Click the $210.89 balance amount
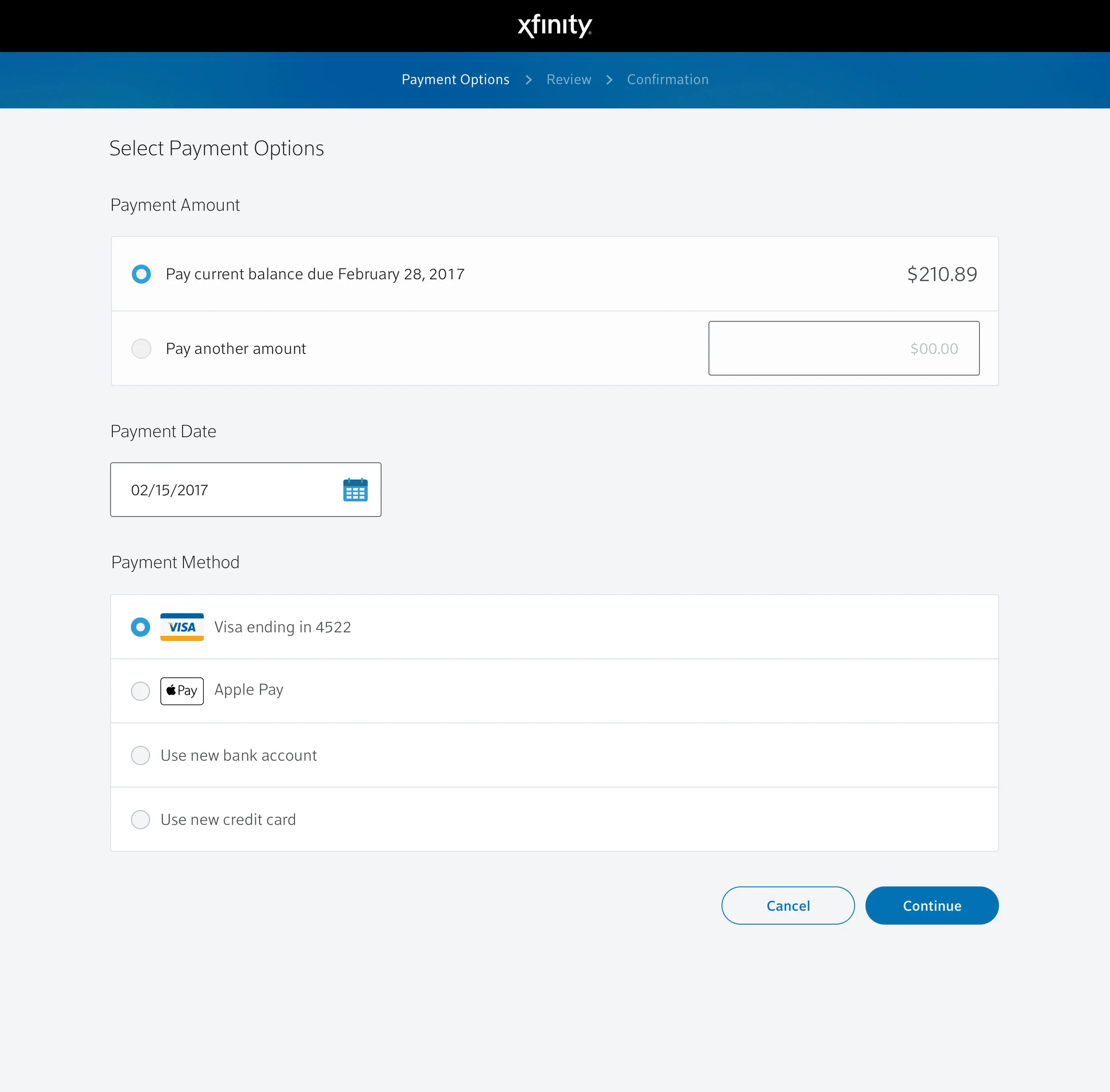 (941, 274)
